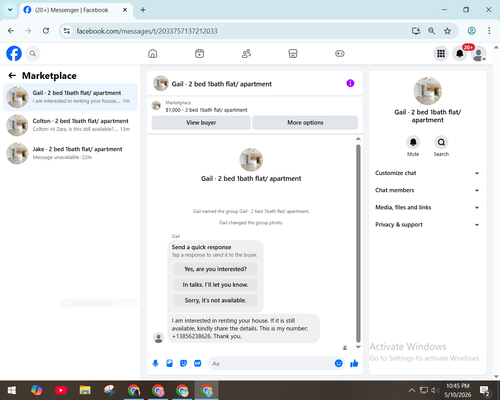Click the group photo in right info panel
Screen dimensions: 500x400
428,91
